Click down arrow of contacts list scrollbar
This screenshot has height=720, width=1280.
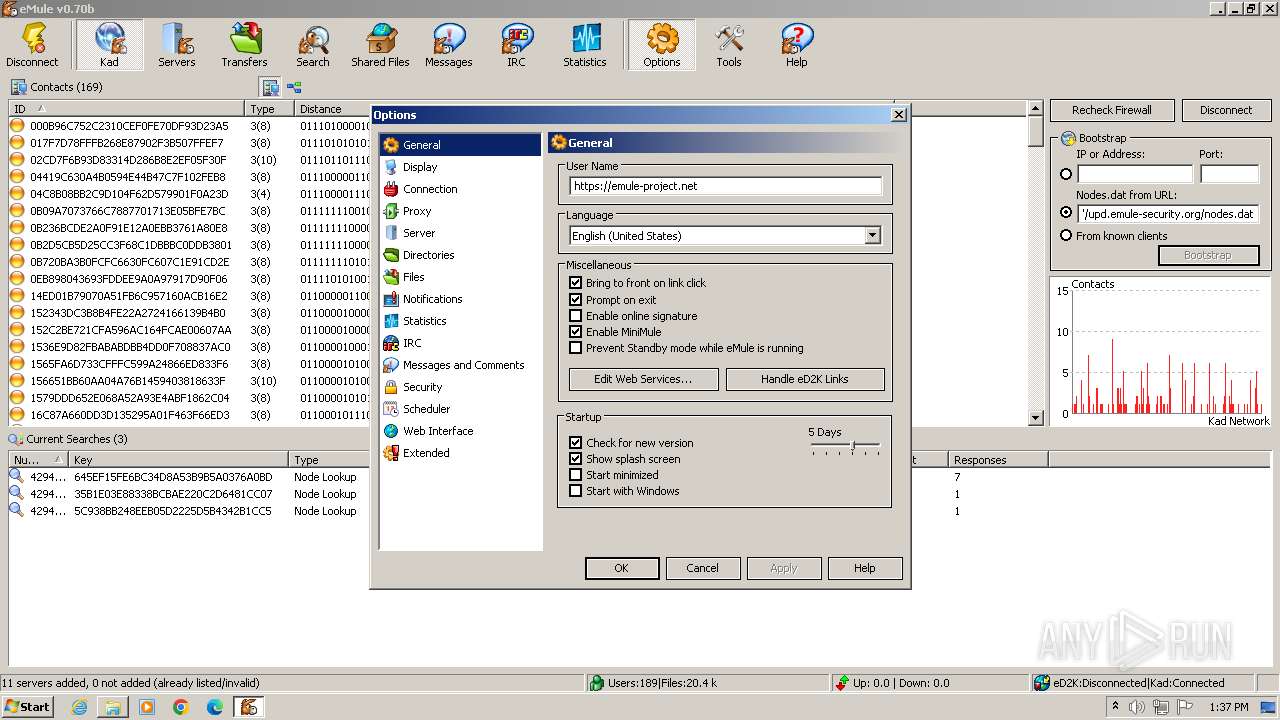pos(1036,417)
